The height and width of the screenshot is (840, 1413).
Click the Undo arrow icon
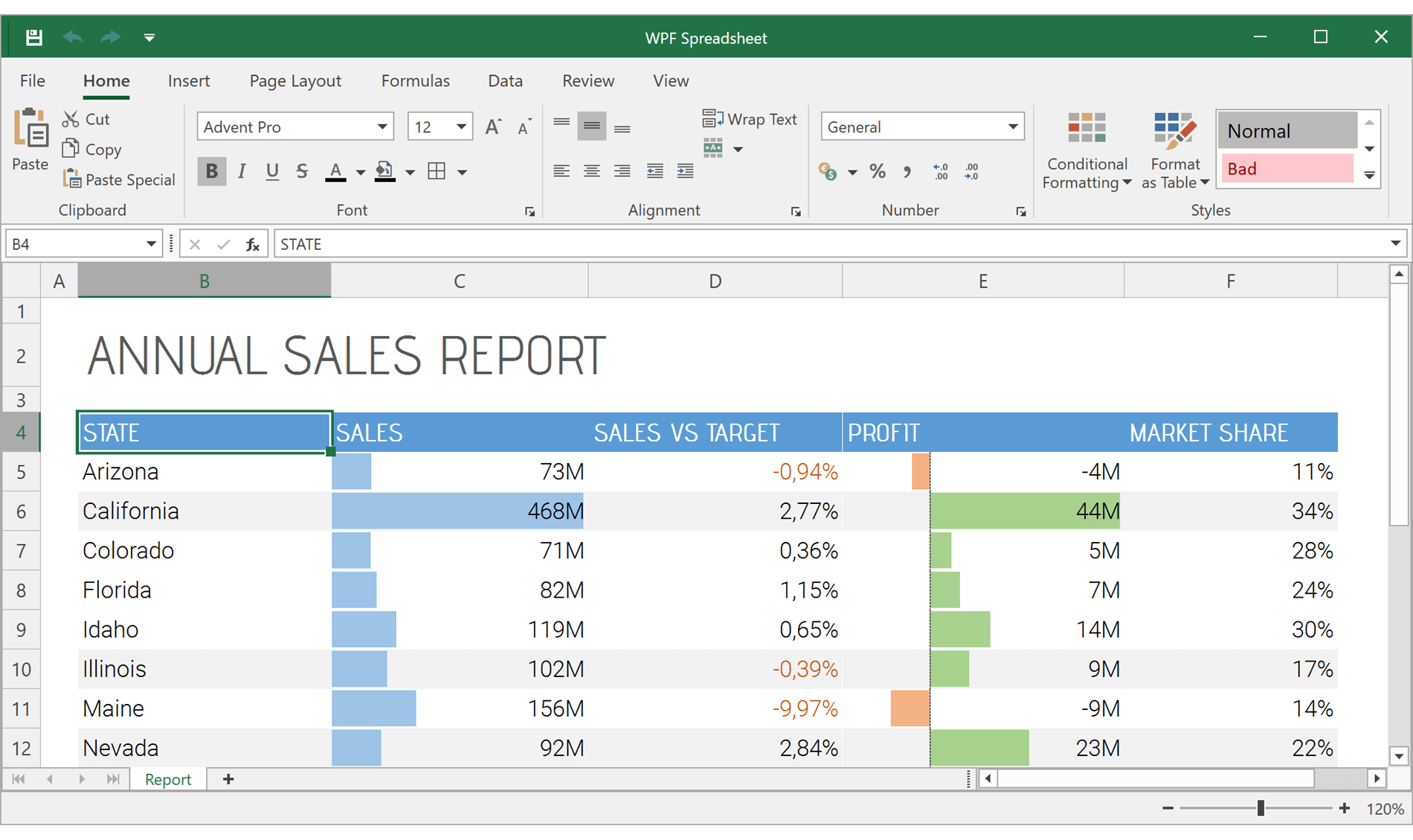[72, 37]
